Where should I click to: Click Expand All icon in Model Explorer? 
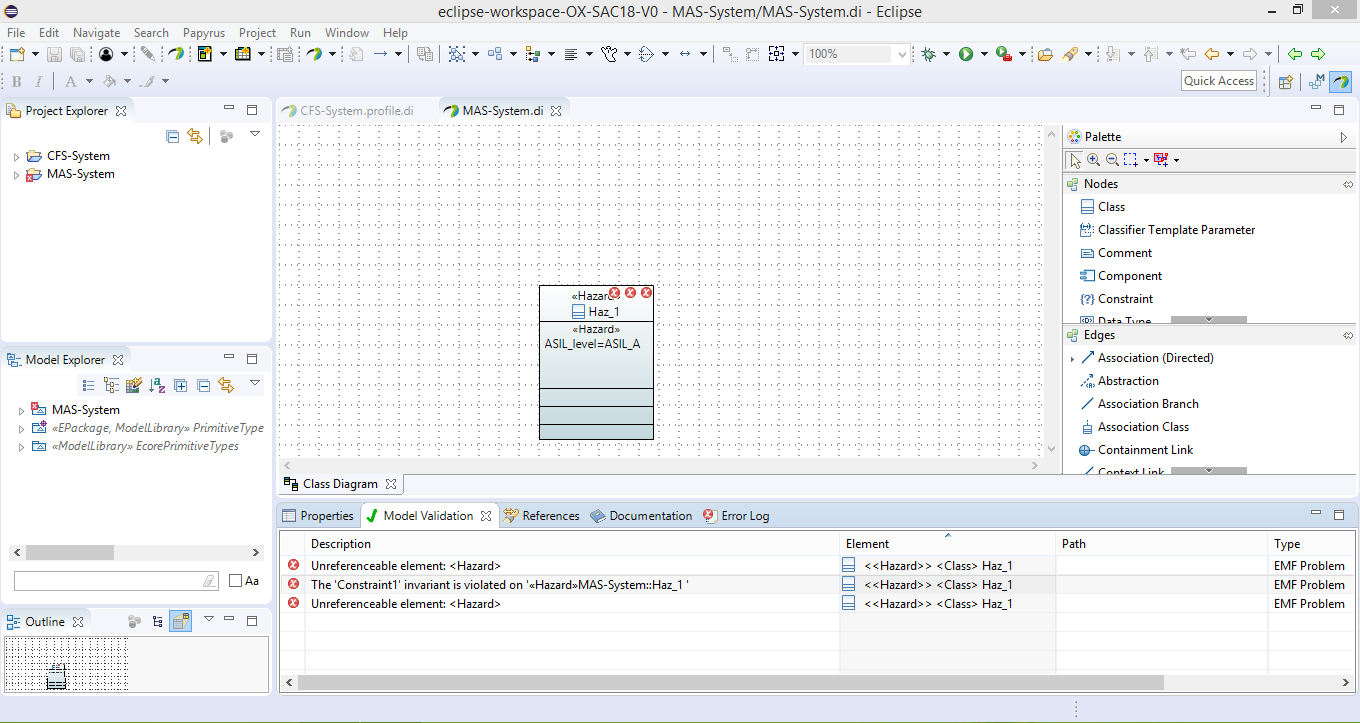click(x=181, y=385)
